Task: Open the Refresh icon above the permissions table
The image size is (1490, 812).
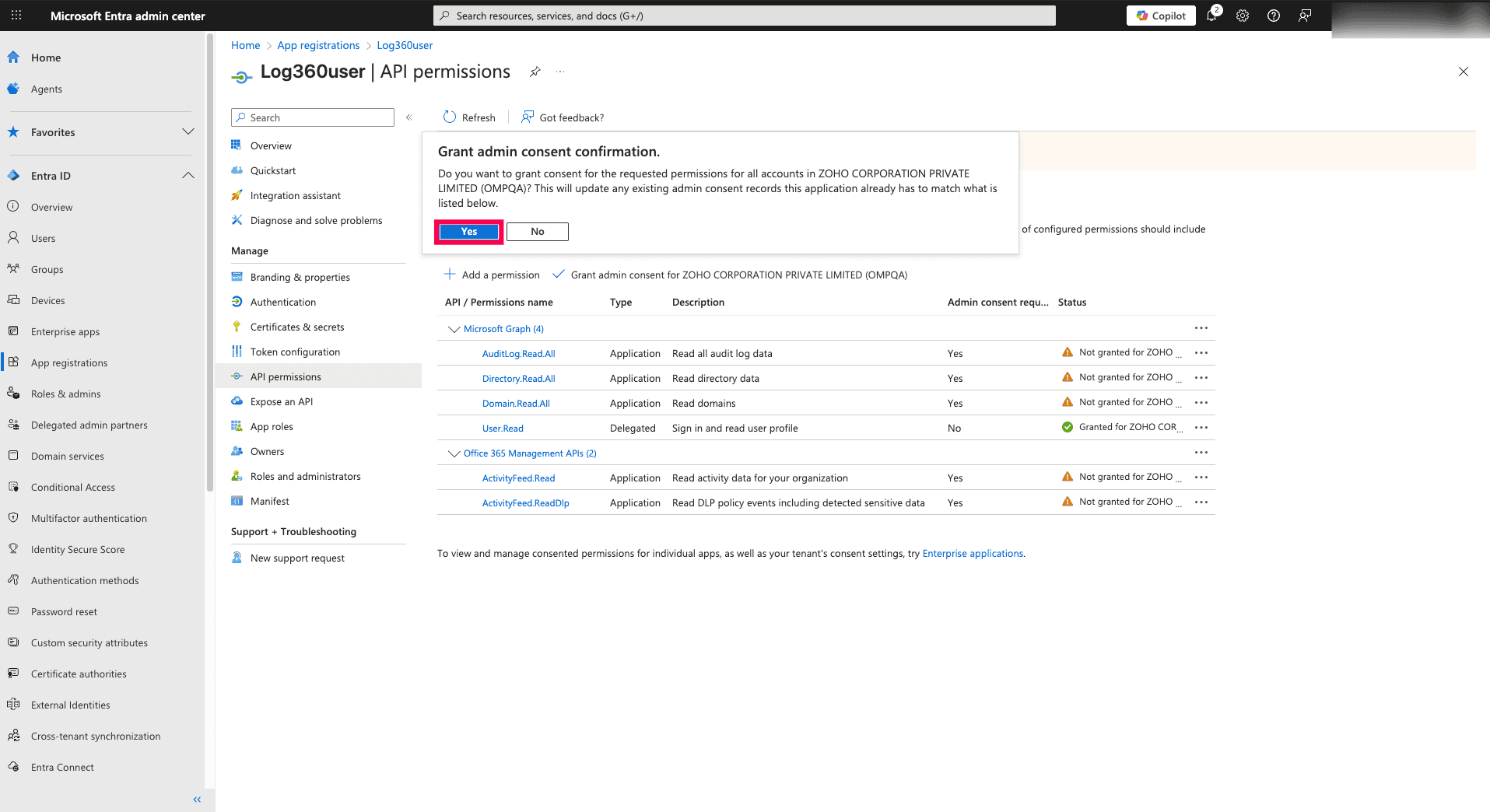Action: click(x=469, y=117)
